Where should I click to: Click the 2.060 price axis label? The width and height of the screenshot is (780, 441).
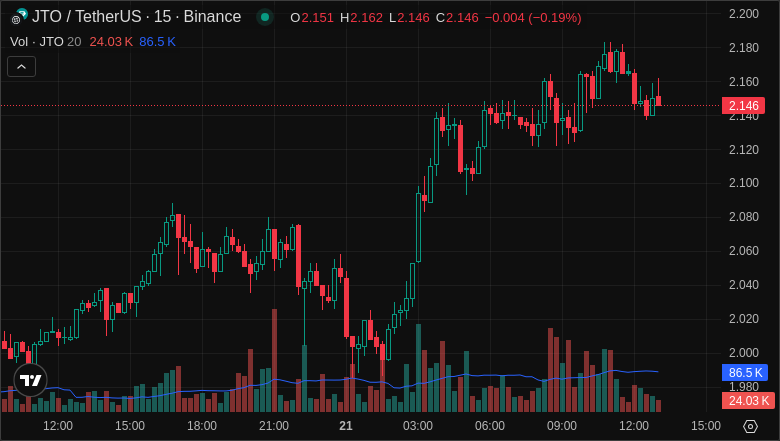[x=744, y=251]
